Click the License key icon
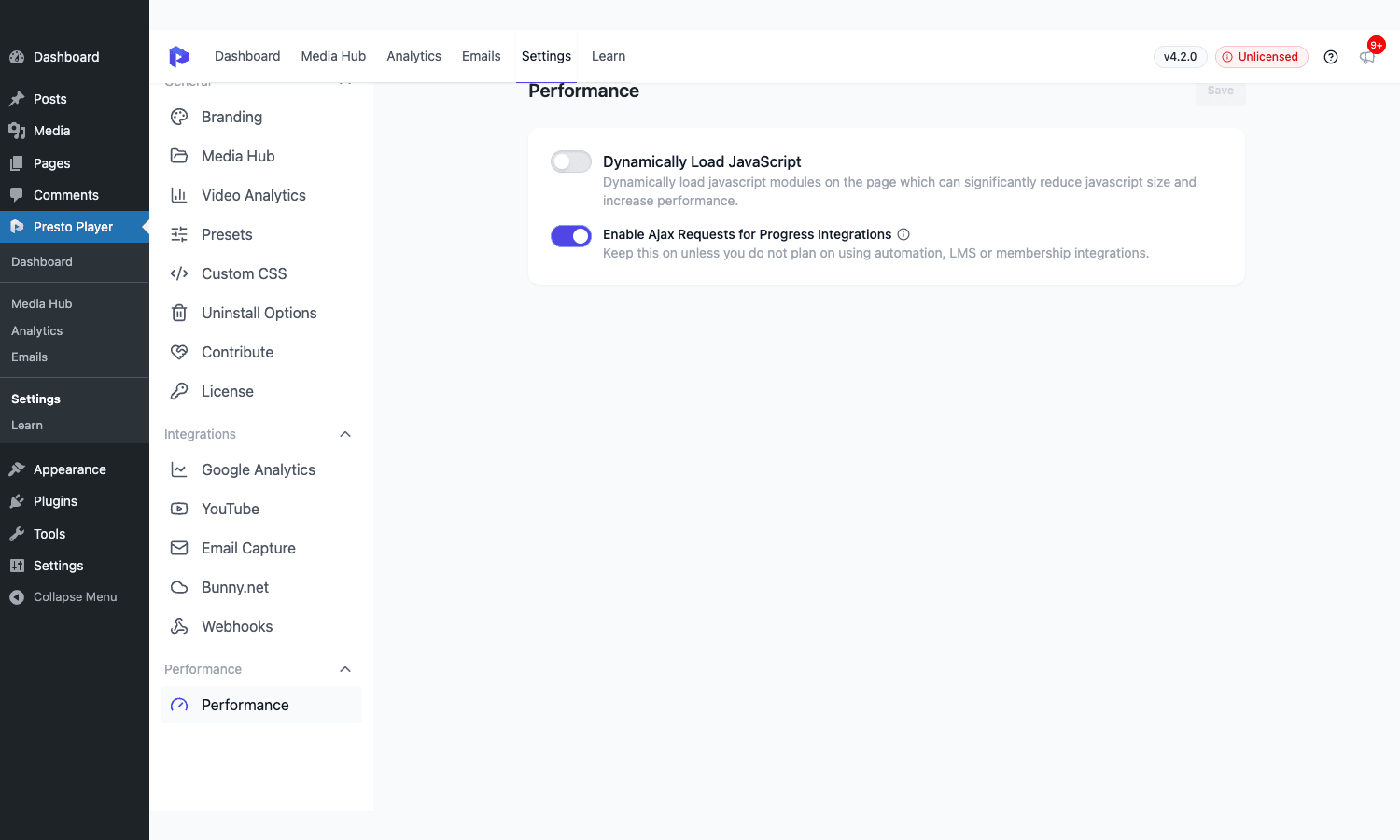Viewport: 1400px width, 840px height. coord(179,391)
